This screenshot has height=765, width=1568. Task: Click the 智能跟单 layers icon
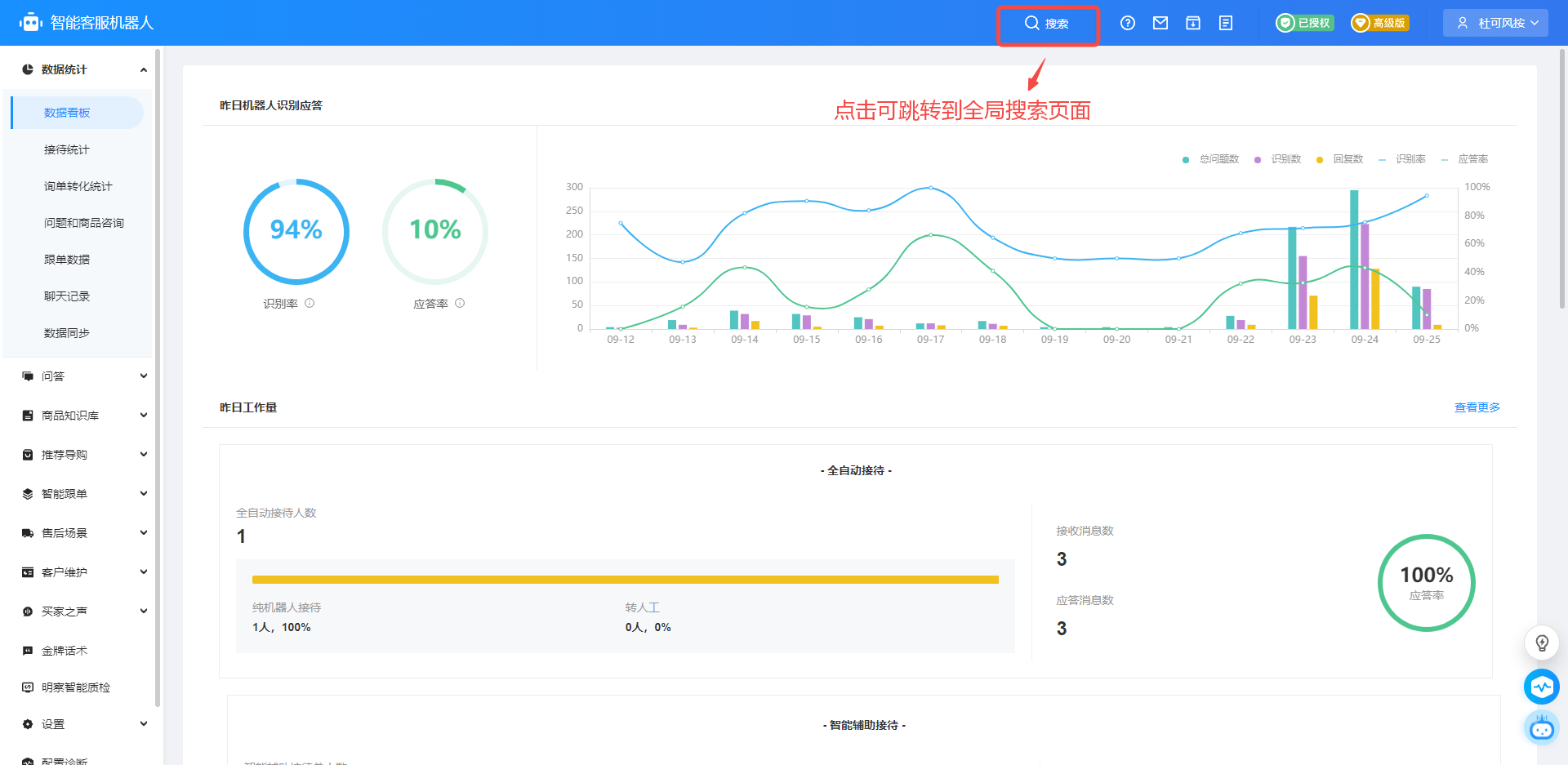tap(28, 494)
